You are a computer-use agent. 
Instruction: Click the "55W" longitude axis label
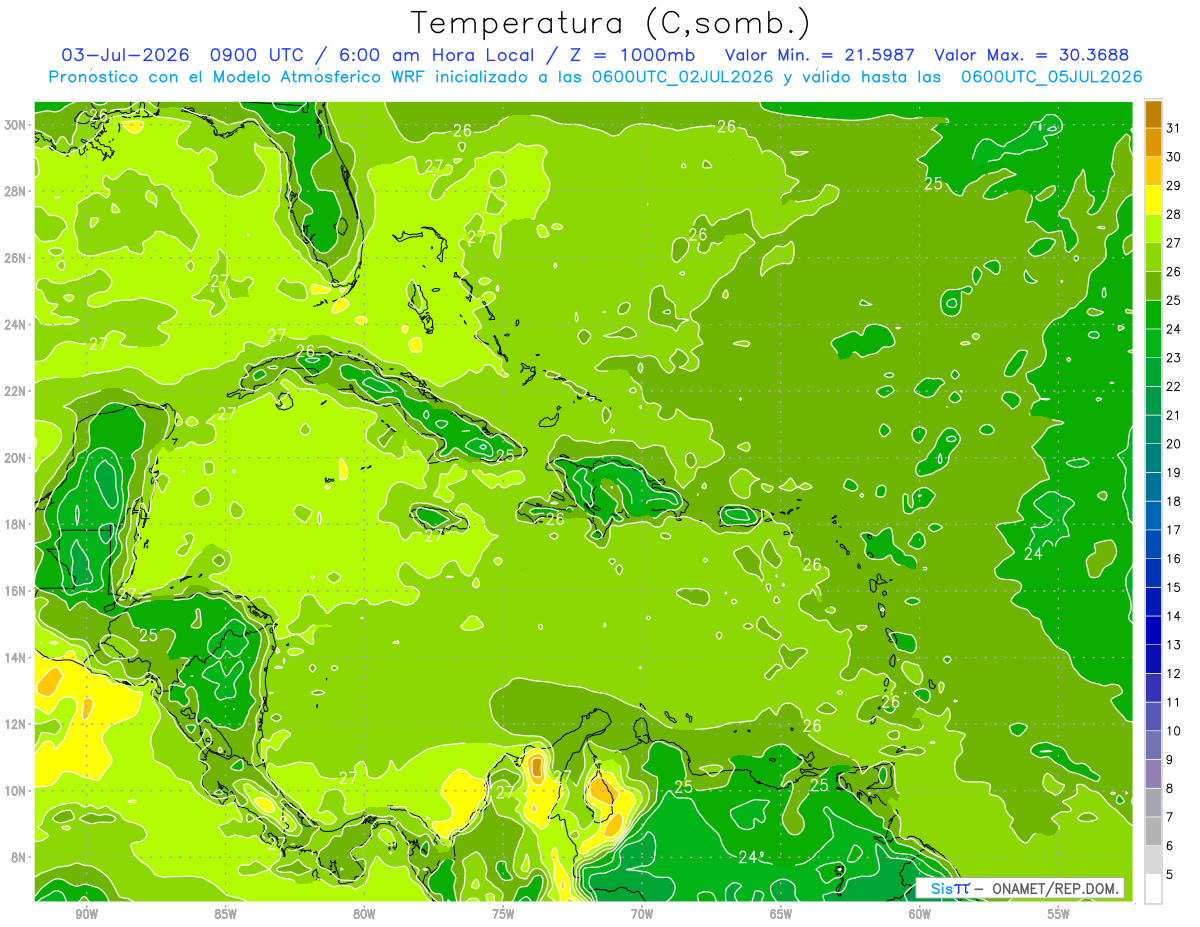pos(1059,914)
